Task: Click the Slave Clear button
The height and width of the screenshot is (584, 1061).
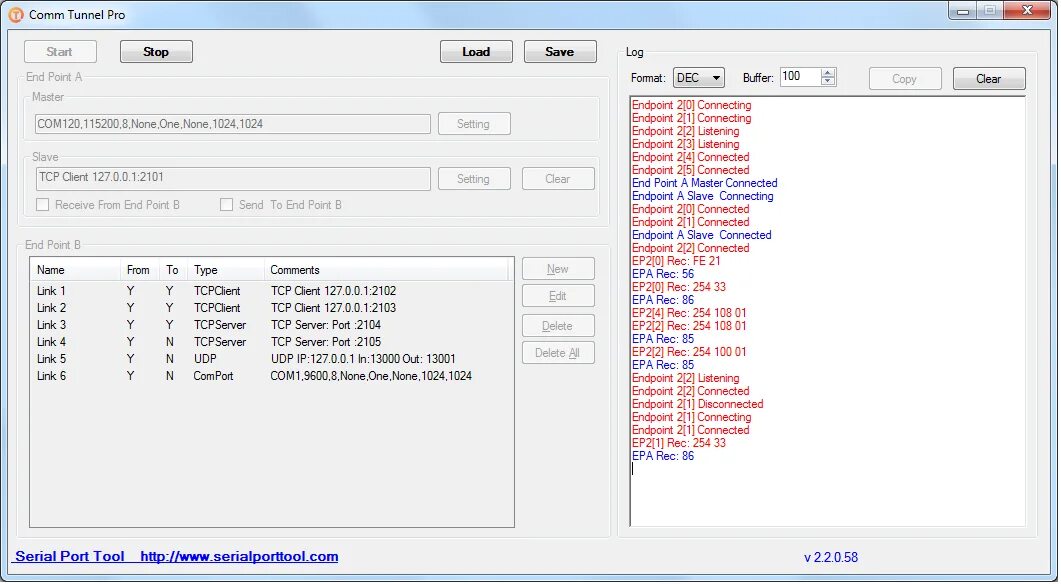Action: [558, 179]
